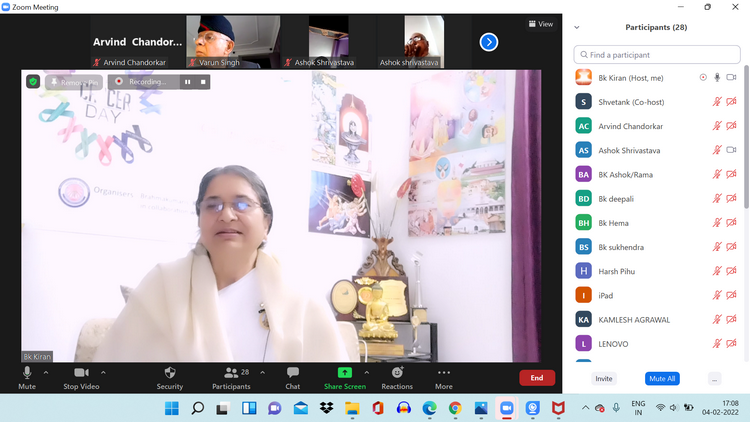Select Bk Hema participant row

657,223
